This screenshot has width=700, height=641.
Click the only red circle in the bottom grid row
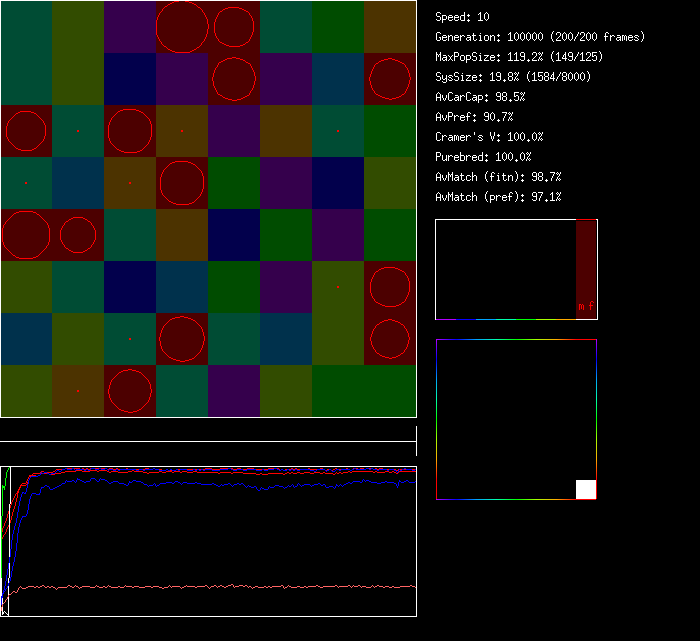[130, 391]
